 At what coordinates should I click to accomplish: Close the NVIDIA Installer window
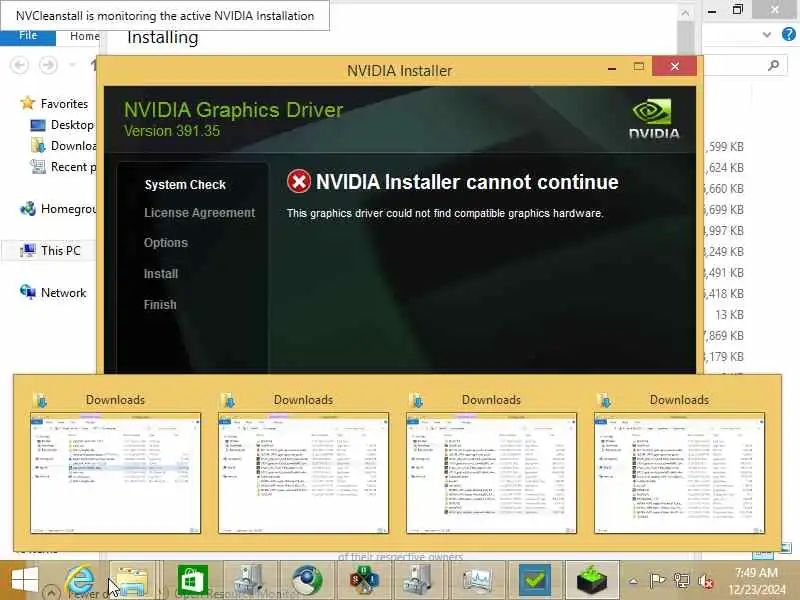coord(674,66)
